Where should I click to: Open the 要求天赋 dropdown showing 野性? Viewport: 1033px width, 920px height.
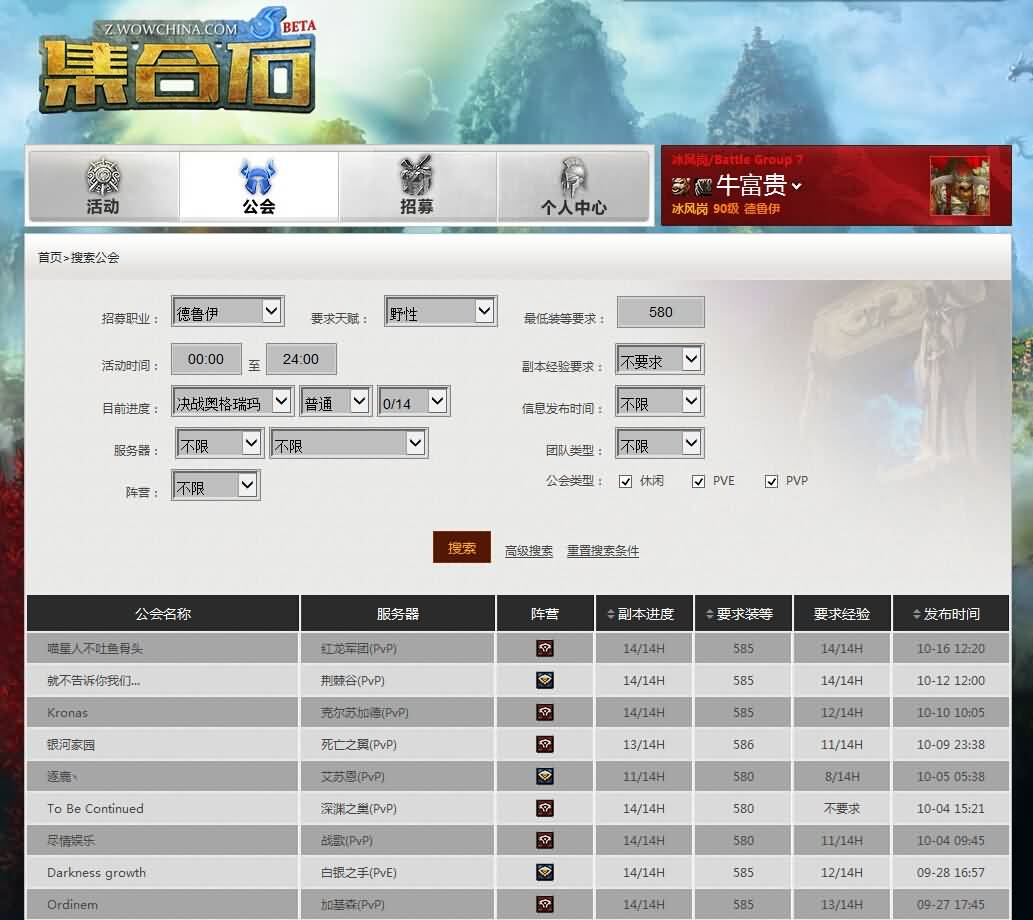point(440,312)
